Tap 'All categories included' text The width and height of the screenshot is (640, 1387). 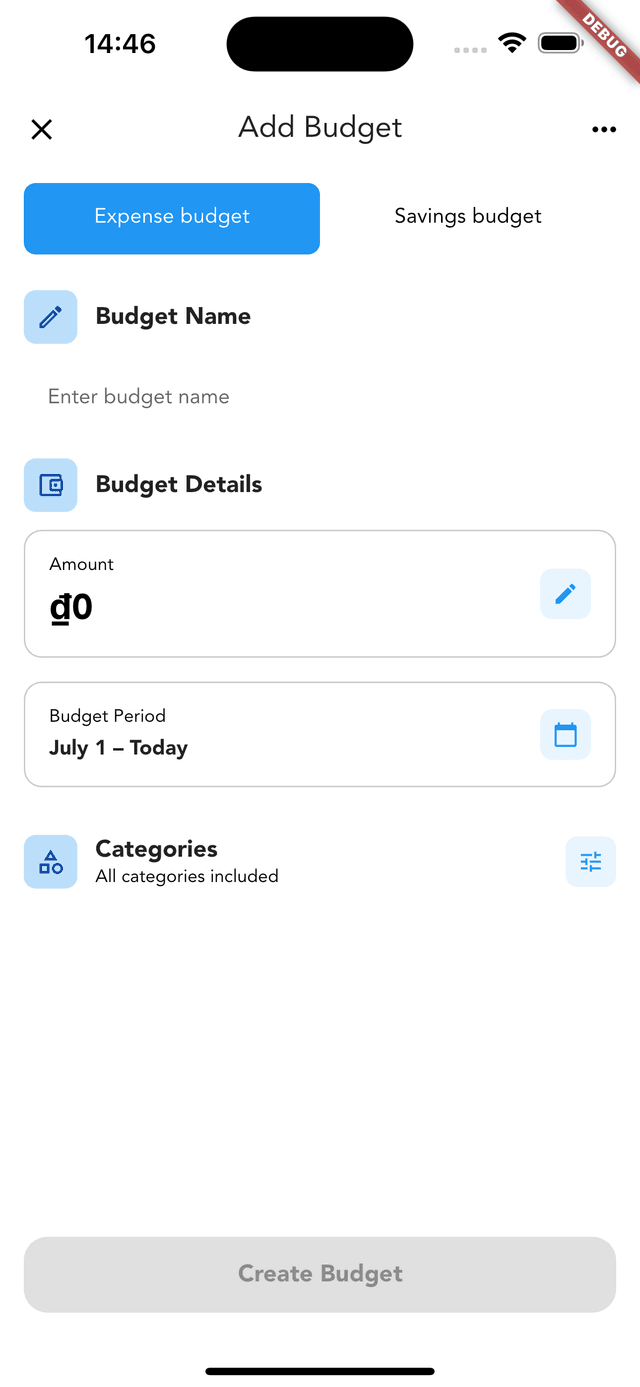click(x=187, y=875)
